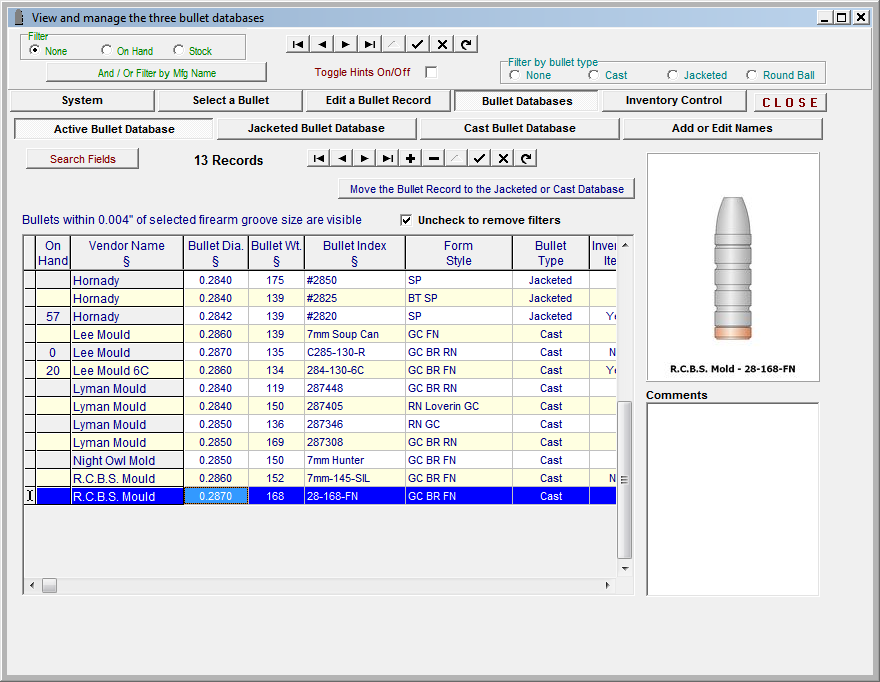Viewport: 880px width, 682px height.
Task: Click the horizontal scrollbar thumb under the grid
Action: pos(49,585)
